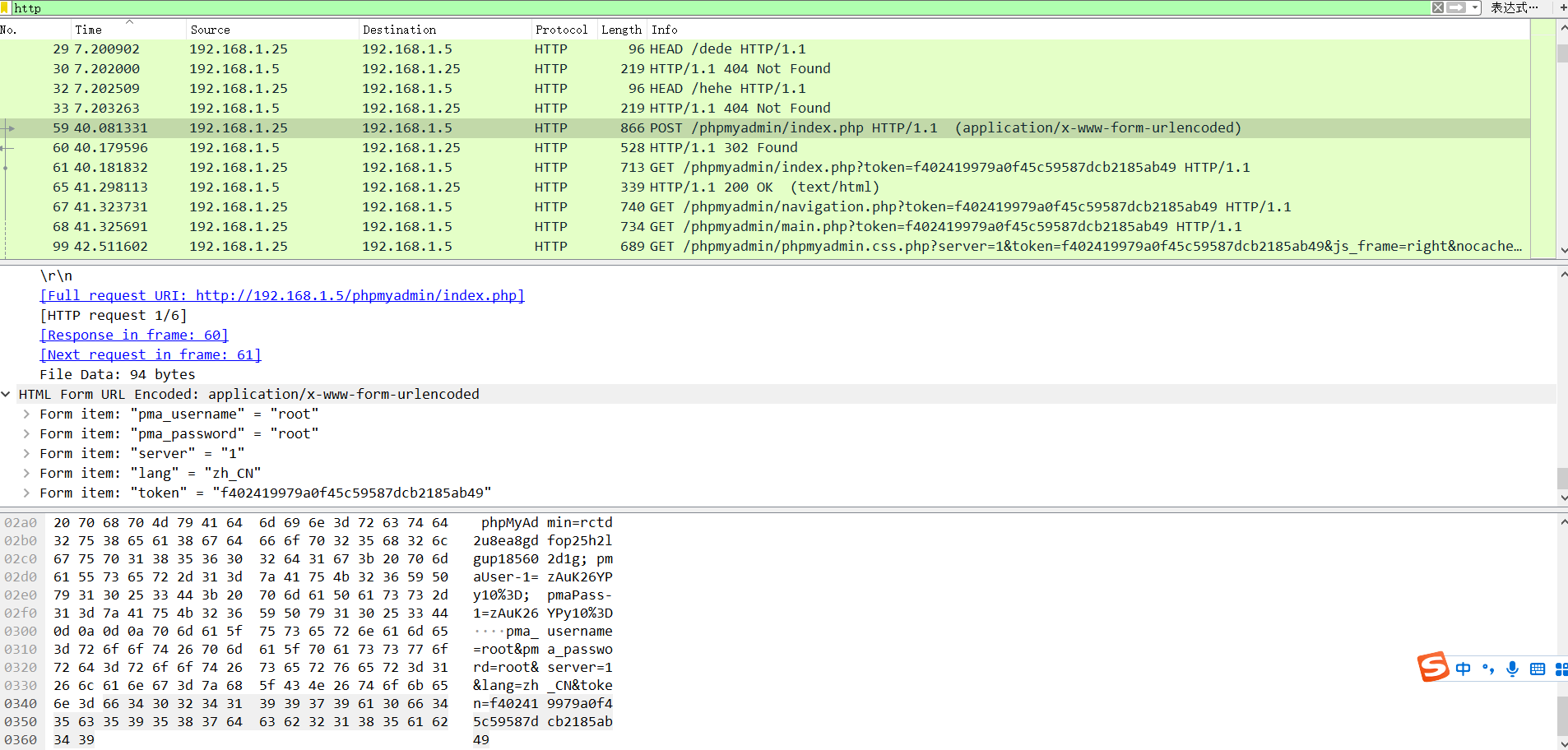Open the IME toolbox grid icon
The height and width of the screenshot is (750, 1568).
(x=1561, y=669)
